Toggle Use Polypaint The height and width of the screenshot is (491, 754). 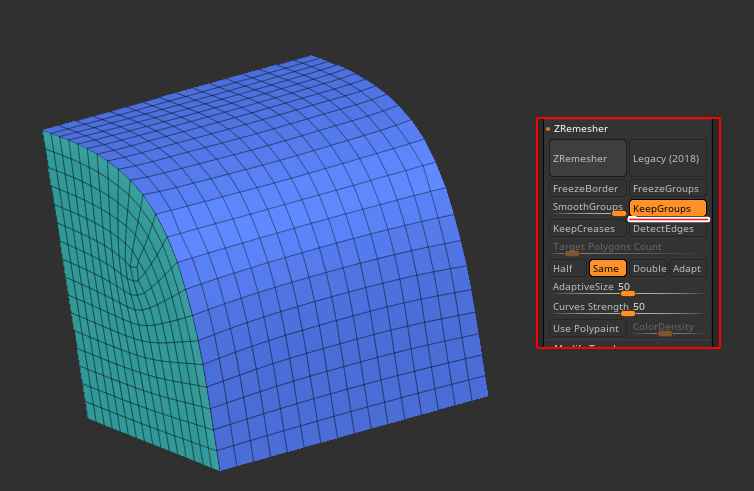[587, 328]
